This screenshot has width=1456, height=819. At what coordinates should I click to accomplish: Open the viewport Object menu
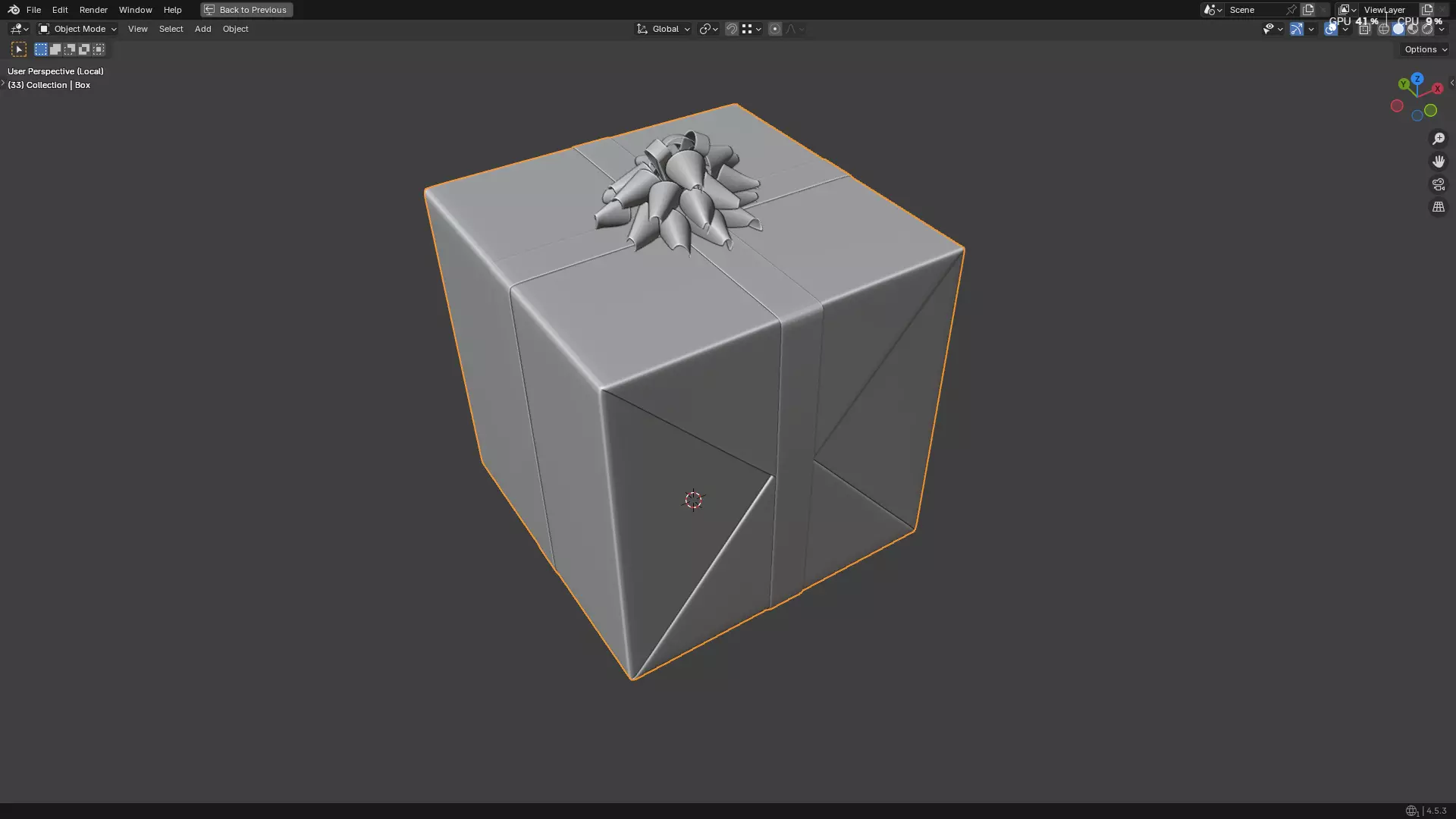pyautogui.click(x=235, y=29)
